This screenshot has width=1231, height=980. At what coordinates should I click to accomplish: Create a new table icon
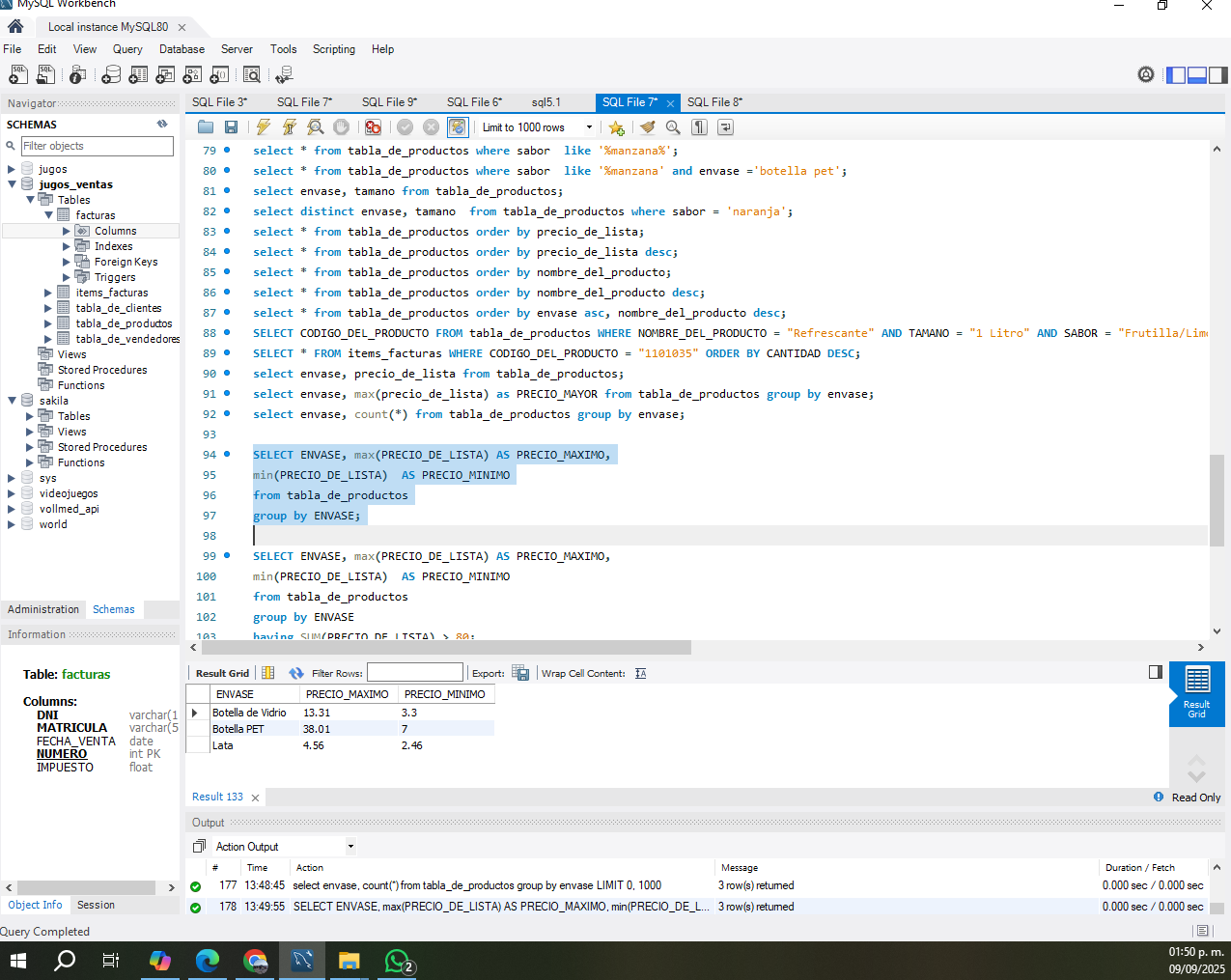click(139, 74)
